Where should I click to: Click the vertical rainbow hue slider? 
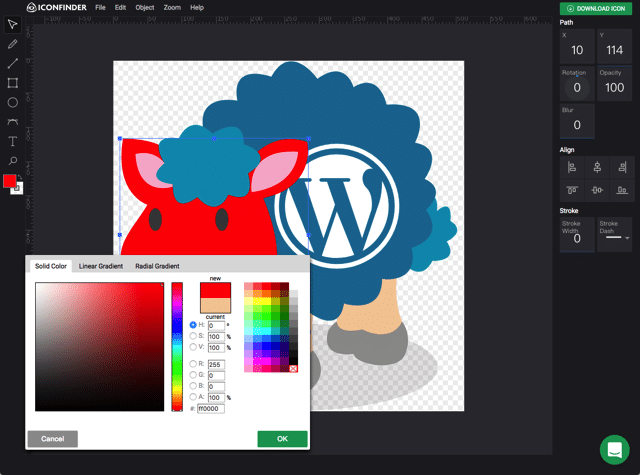[177, 346]
